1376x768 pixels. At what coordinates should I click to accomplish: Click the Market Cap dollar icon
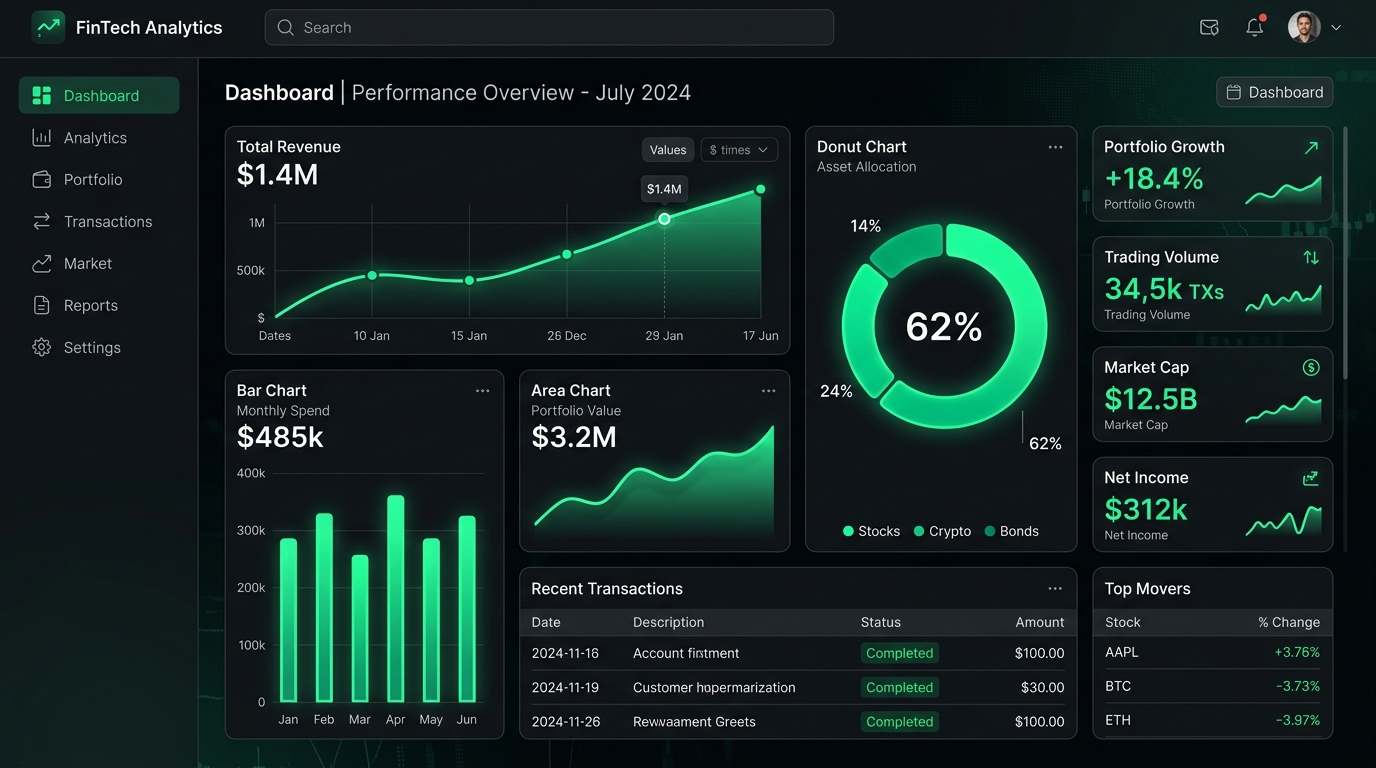tap(1311, 368)
